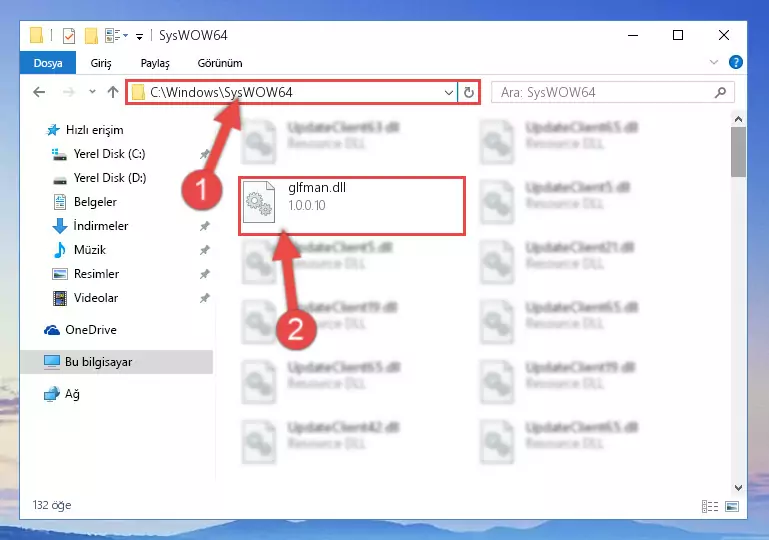Click the vertical scrollbar thumb
Viewport: 769px width, 540px height.
738,152
